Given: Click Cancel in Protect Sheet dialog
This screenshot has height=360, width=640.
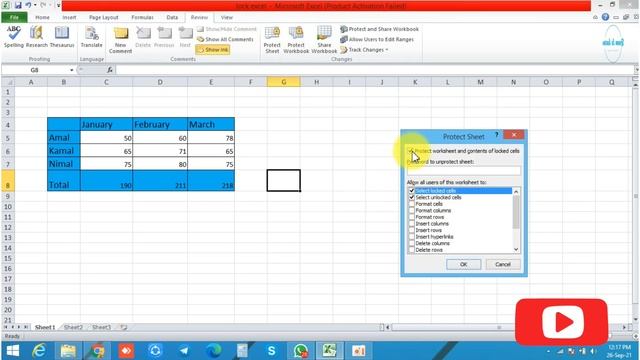Looking at the screenshot, I should tap(502, 264).
